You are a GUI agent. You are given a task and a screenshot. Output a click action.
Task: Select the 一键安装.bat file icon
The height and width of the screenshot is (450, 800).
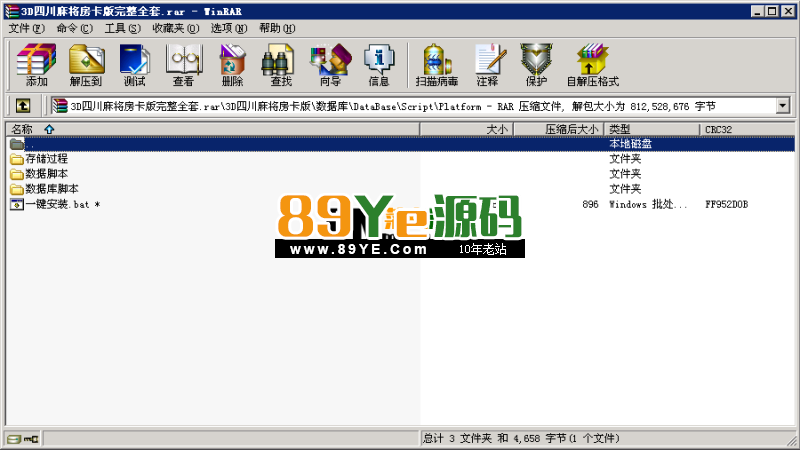[17, 204]
